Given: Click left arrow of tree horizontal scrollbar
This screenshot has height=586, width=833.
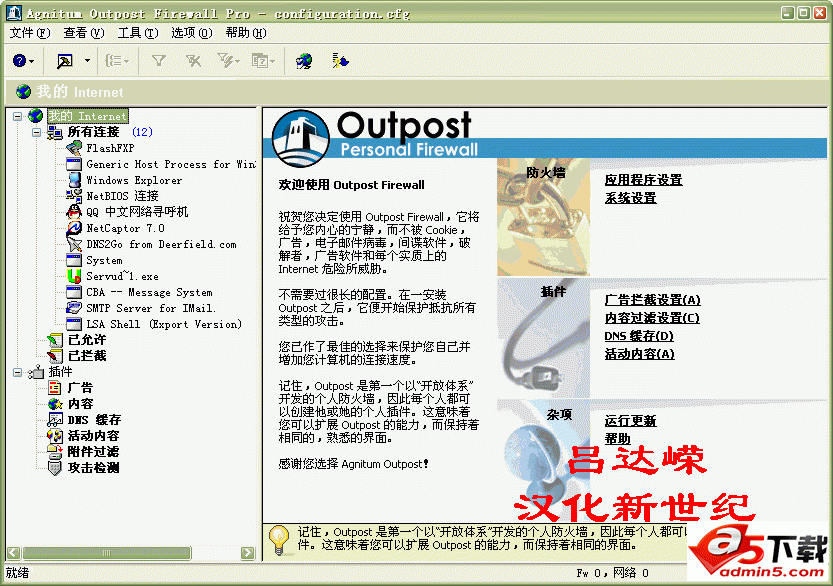Looking at the screenshot, I should coord(14,553).
